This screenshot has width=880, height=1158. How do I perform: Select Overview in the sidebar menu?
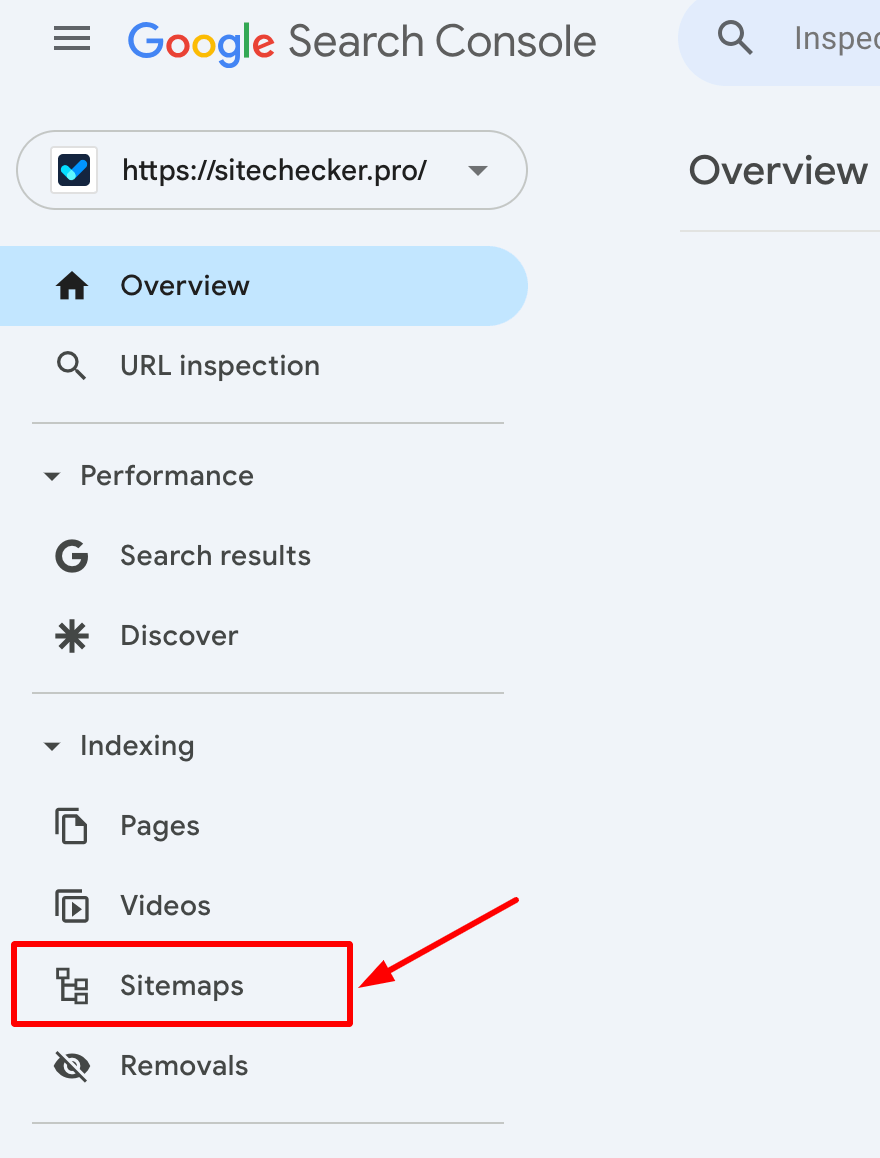[185, 286]
